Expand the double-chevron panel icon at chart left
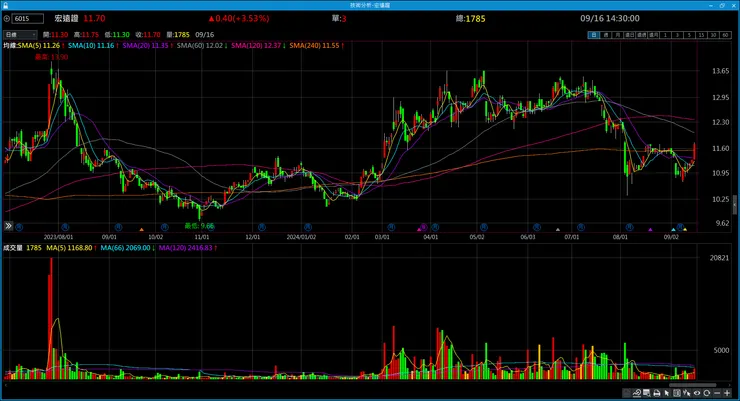740x401 pixels. click(x=8, y=226)
